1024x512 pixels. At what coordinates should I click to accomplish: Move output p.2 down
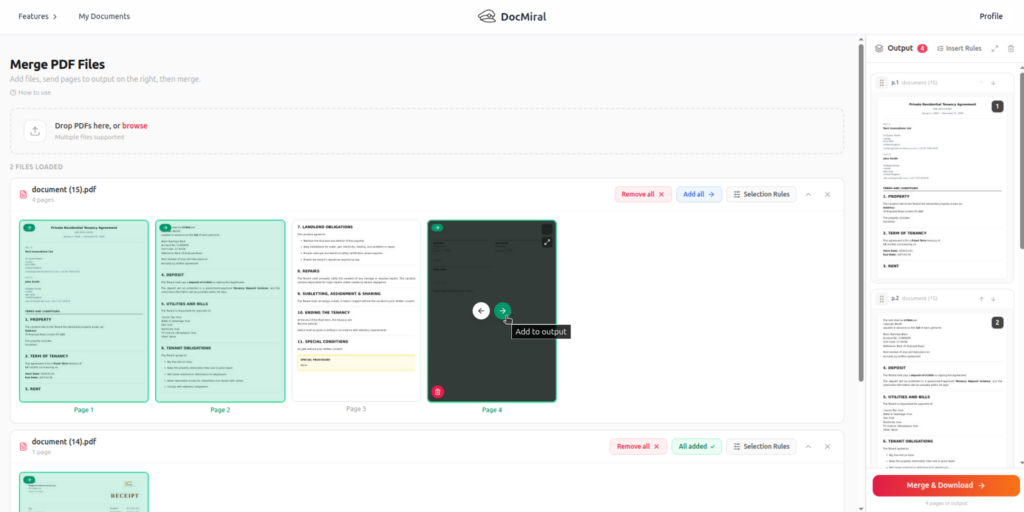point(993,298)
